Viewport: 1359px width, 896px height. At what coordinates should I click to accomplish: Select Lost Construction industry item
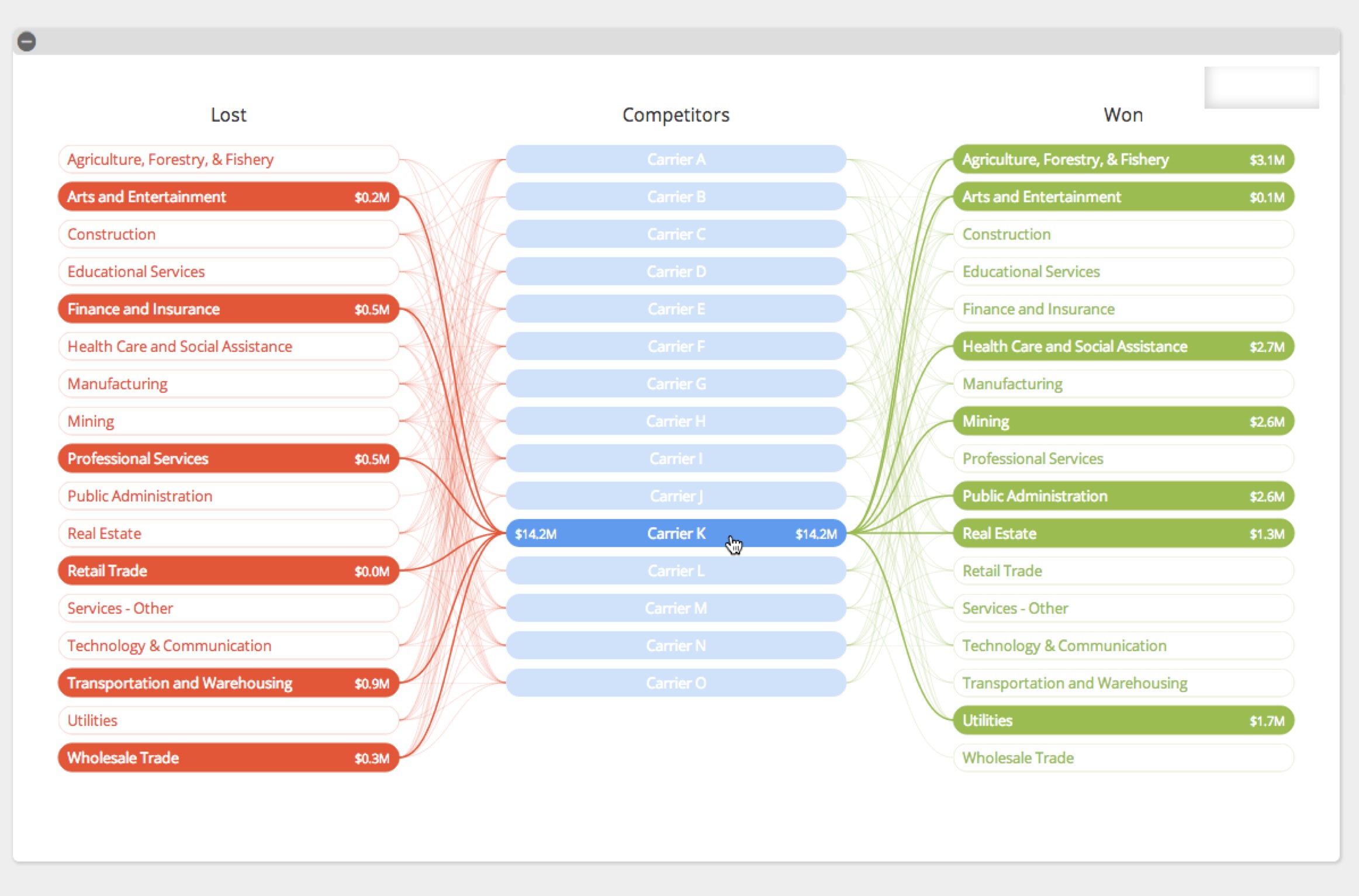point(228,234)
